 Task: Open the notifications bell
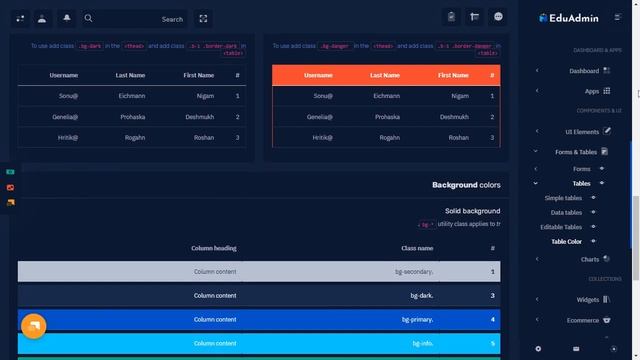(67, 19)
